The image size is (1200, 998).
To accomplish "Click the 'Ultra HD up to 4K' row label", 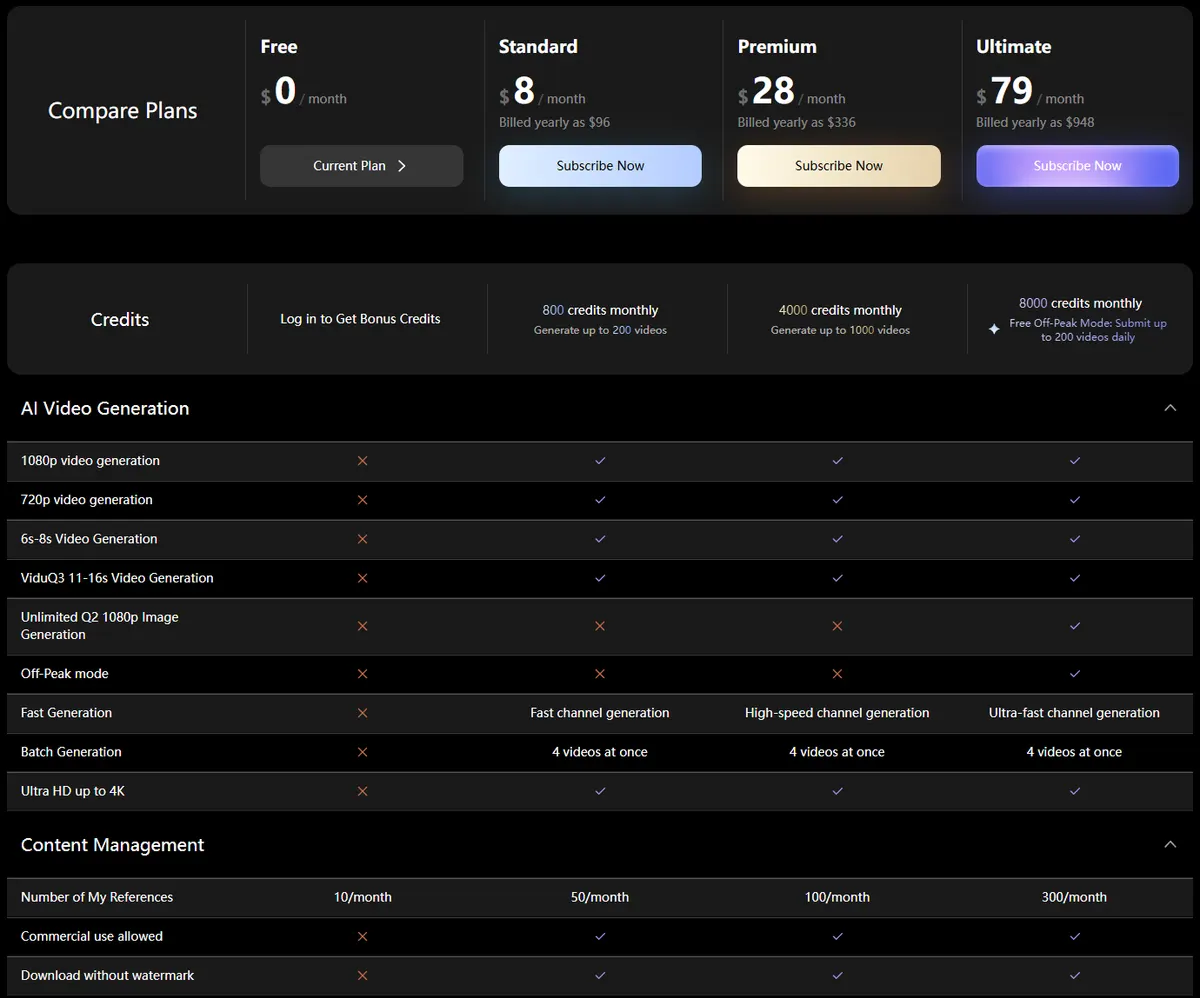I will (73, 791).
